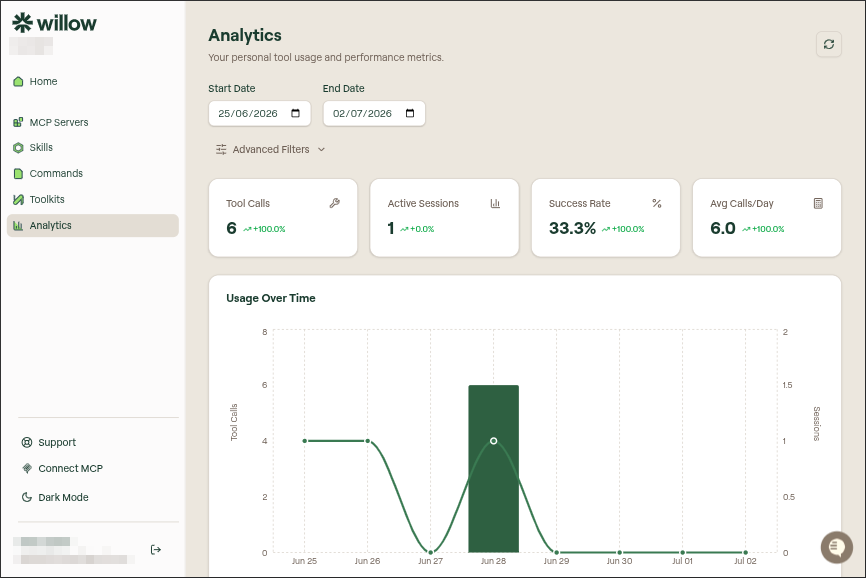Click the Skills hexagon icon
This screenshot has height=578, width=866.
18,147
